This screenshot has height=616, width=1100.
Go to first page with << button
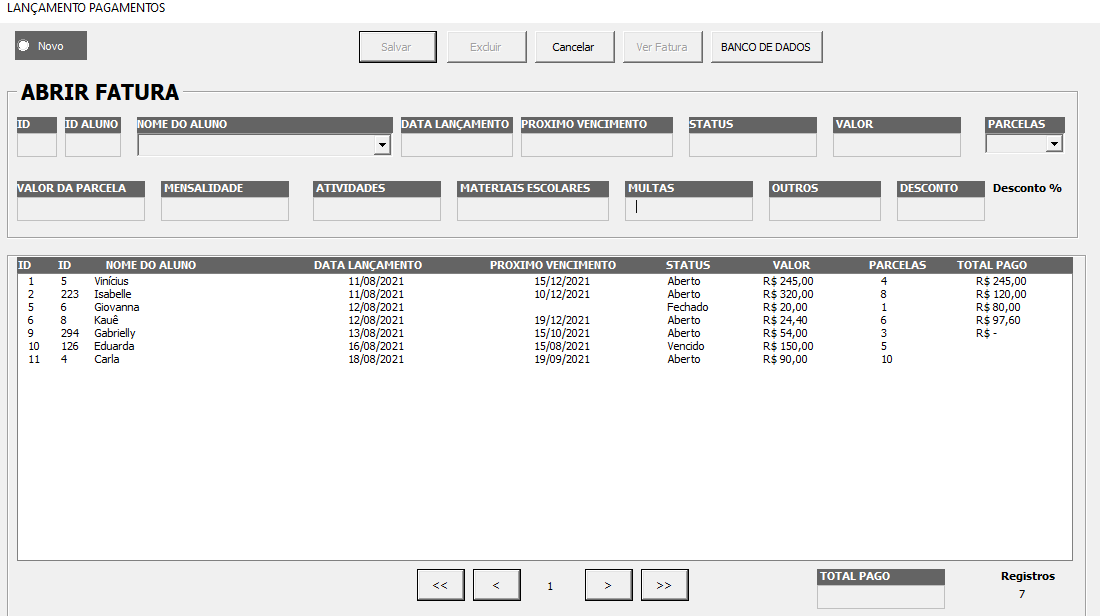click(x=441, y=585)
